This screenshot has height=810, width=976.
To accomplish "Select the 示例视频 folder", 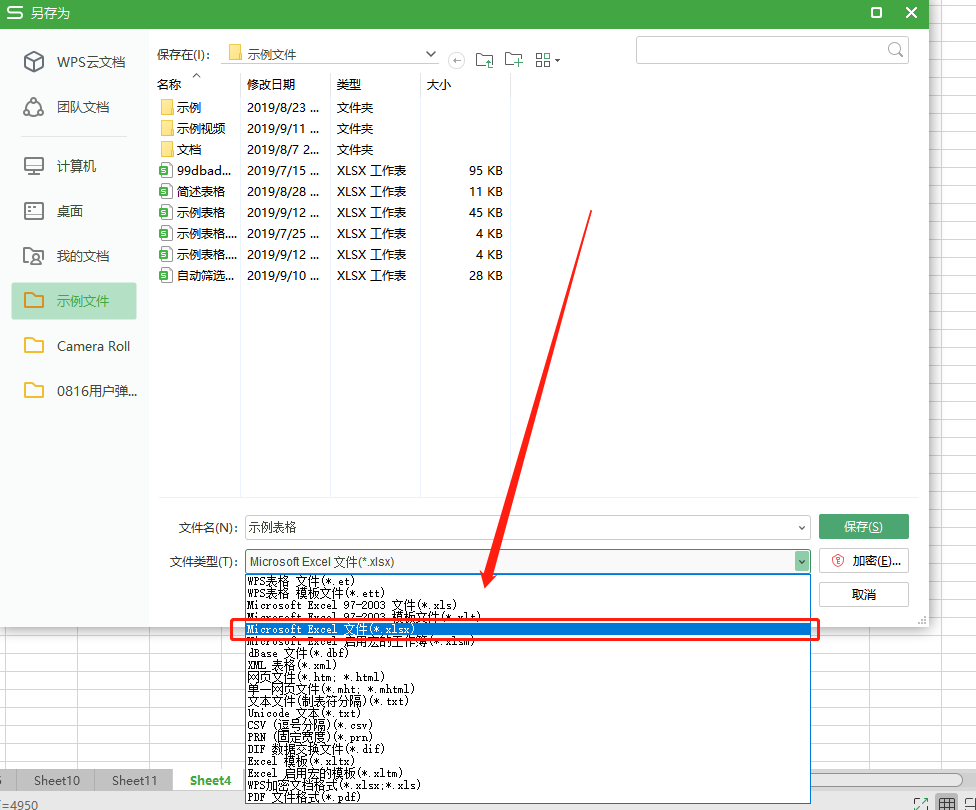I will point(193,128).
